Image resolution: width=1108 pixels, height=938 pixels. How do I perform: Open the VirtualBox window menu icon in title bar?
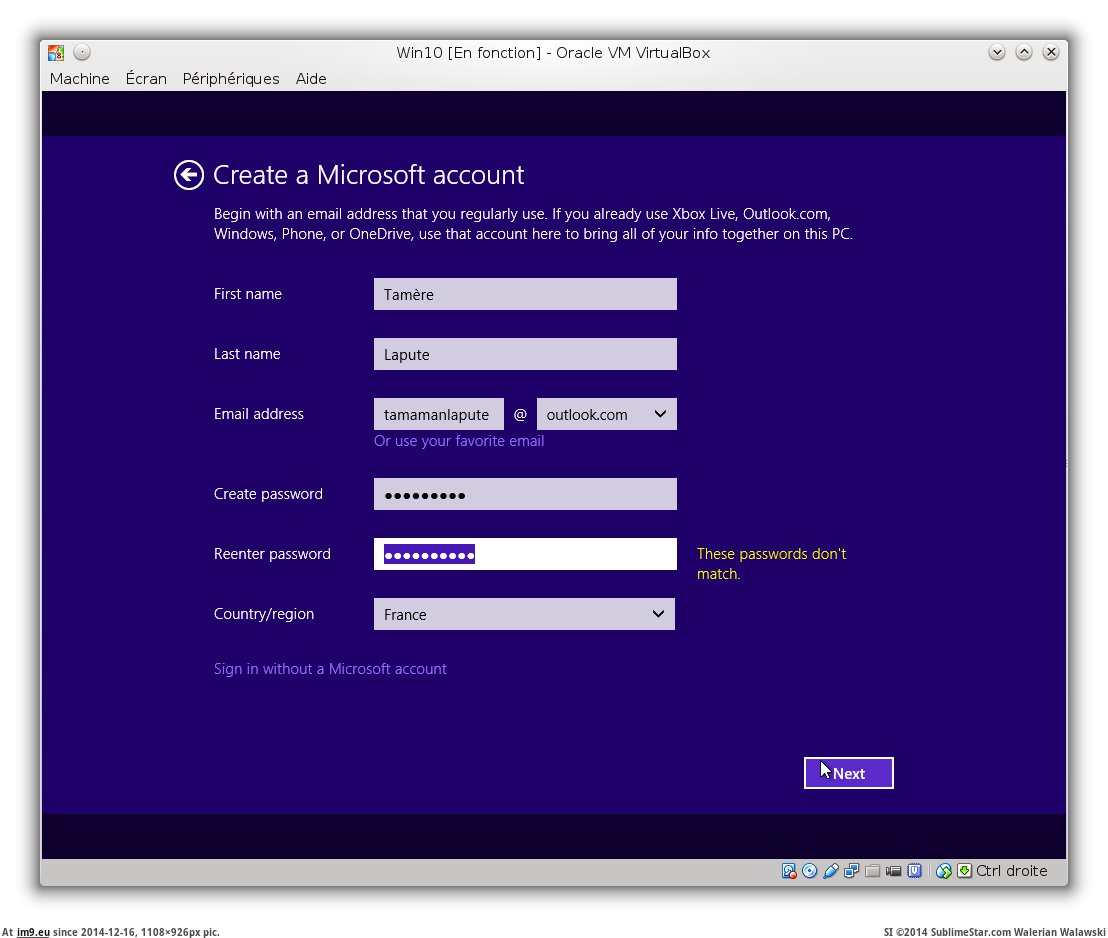coord(56,52)
